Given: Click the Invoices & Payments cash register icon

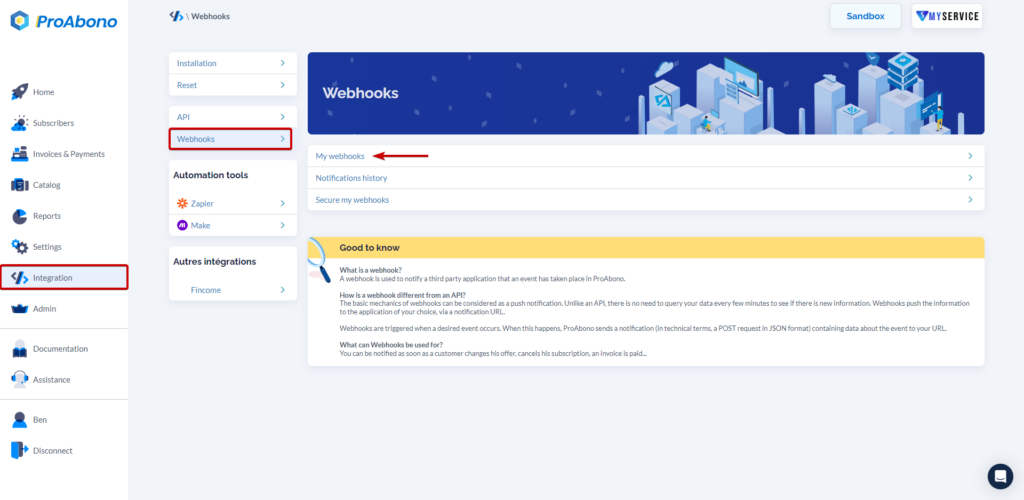Looking at the screenshot, I should click(x=20, y=154).
